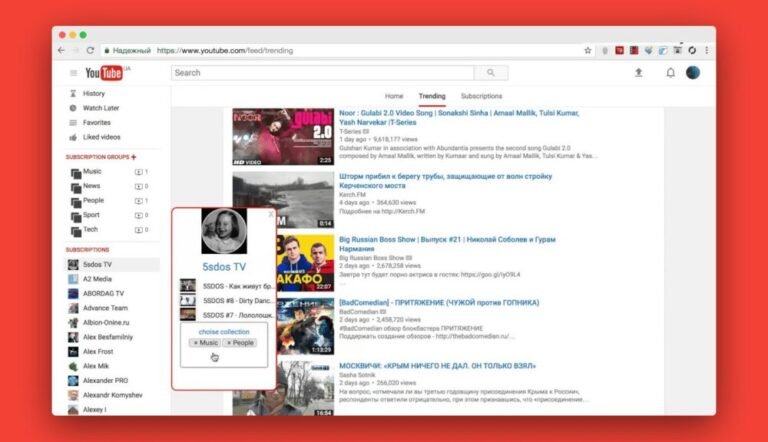The width and height of the screenshot is (768, 442).
Task: Select the News subscription group
Action: pyautogui.click(x=92, y=186)
